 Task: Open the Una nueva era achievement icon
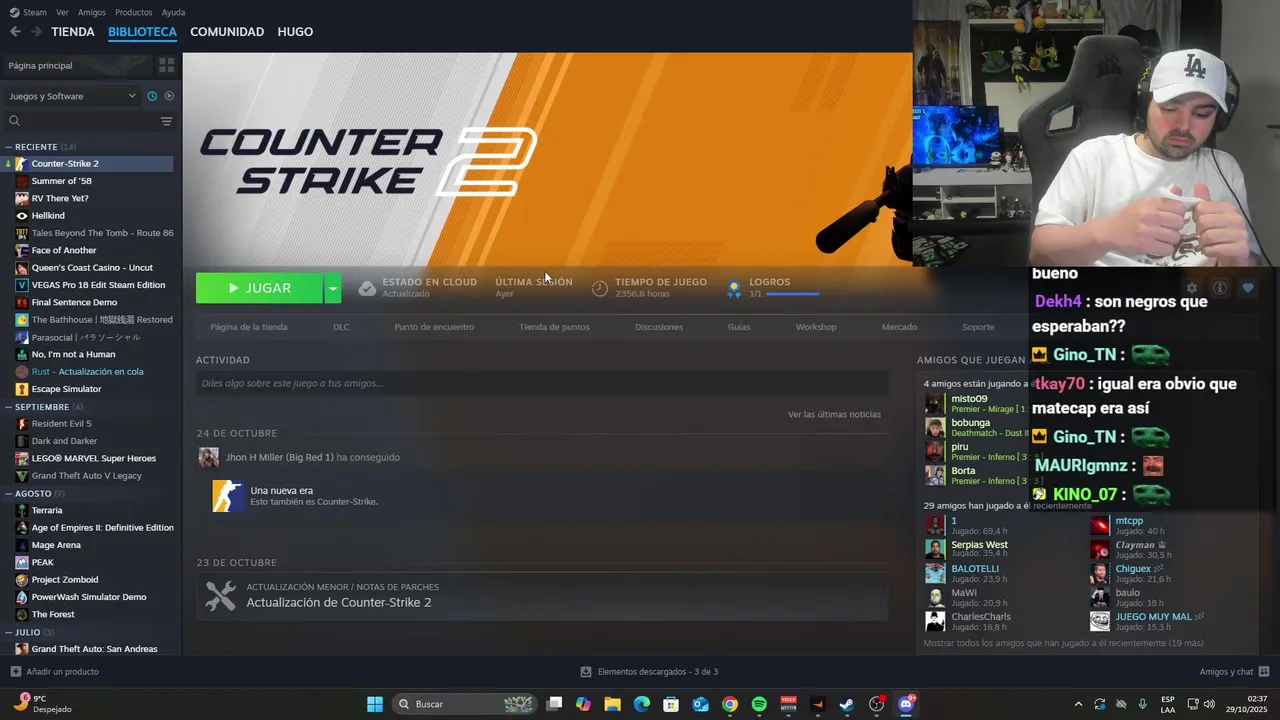coord(228,496)
